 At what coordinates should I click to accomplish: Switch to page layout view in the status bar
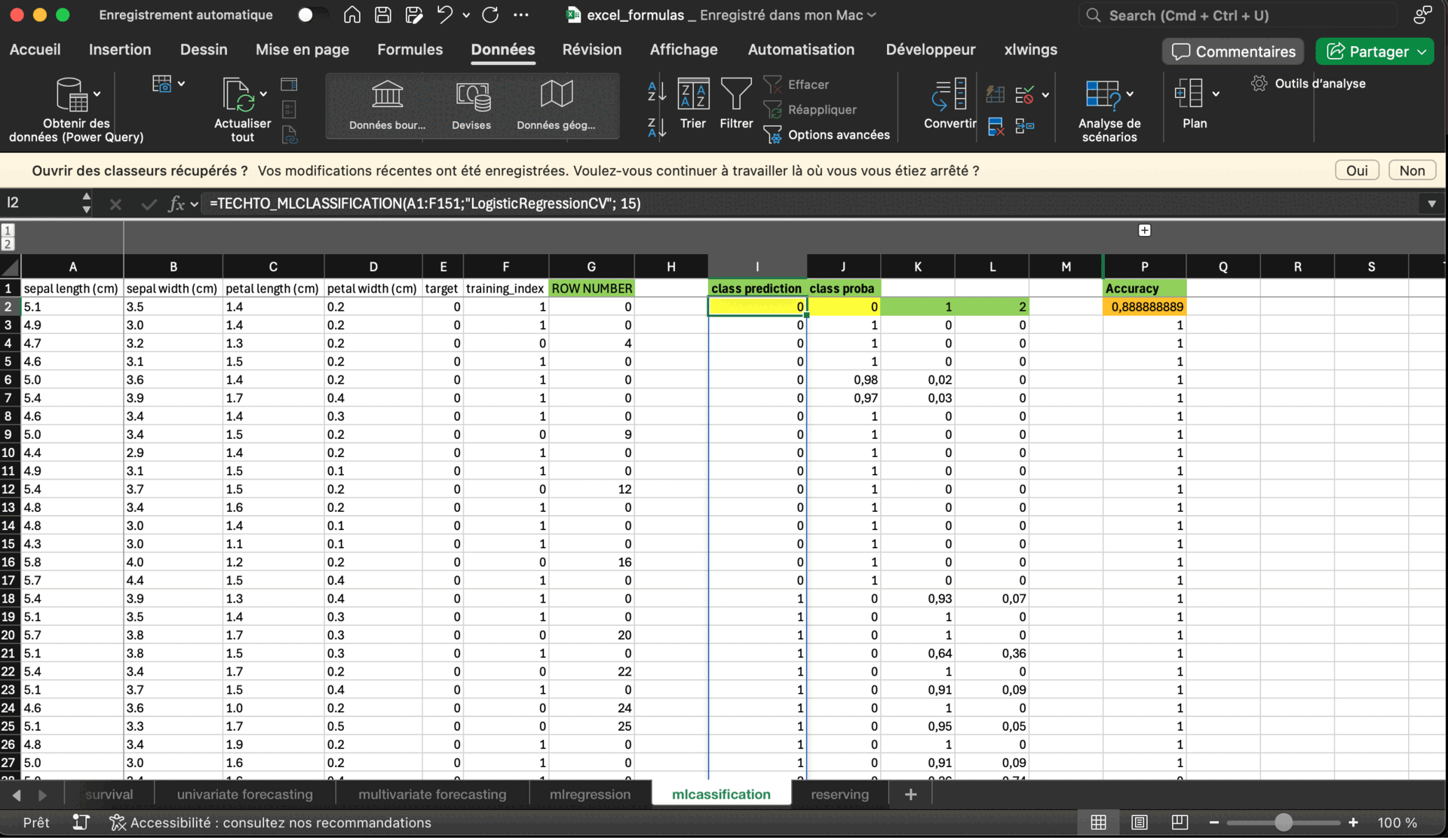[1139, 823]
